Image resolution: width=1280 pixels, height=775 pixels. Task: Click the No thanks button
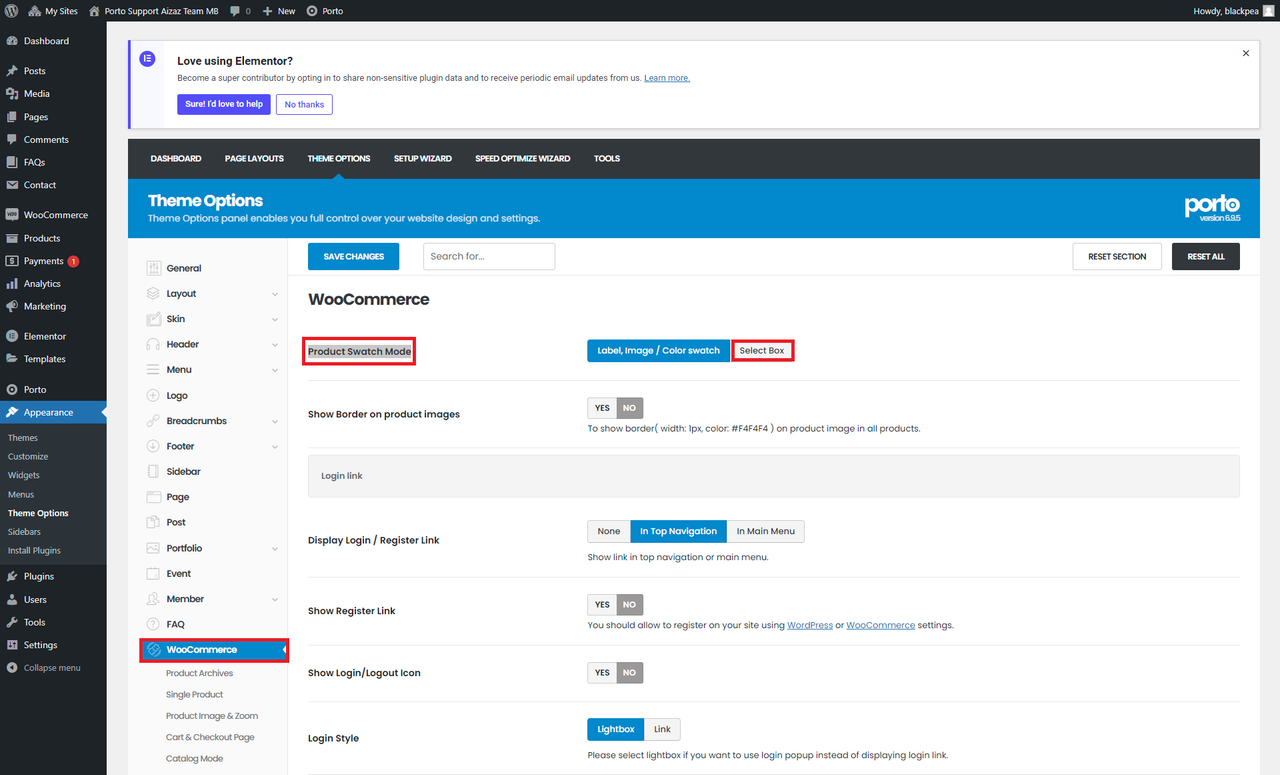click(304, 104)
